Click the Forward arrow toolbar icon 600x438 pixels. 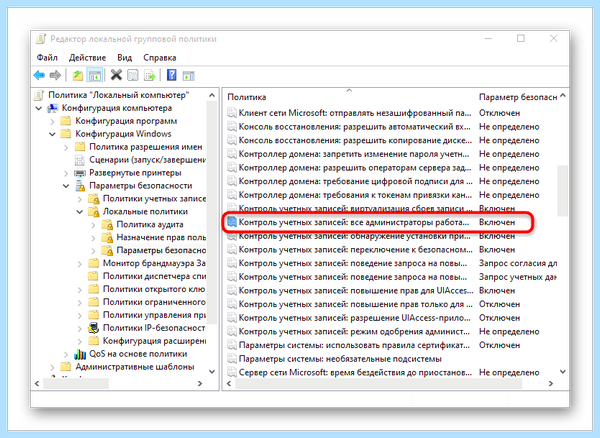pyautogui.click(x=55, y=75)
